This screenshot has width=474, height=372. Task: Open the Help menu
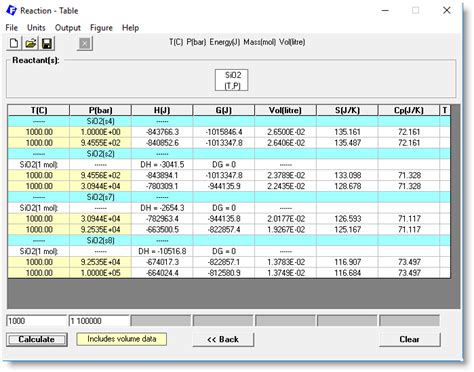tap(130, 28)
